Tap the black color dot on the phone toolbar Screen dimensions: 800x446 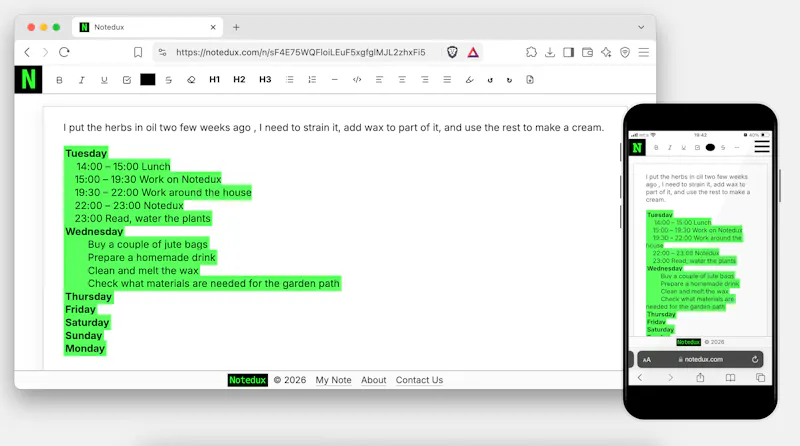pos(710,147)
